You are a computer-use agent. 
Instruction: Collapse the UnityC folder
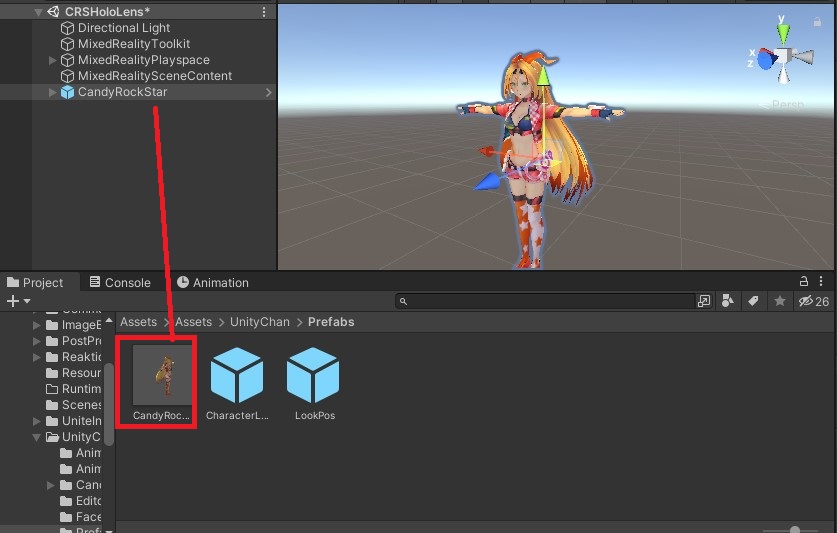click(36, 437)
